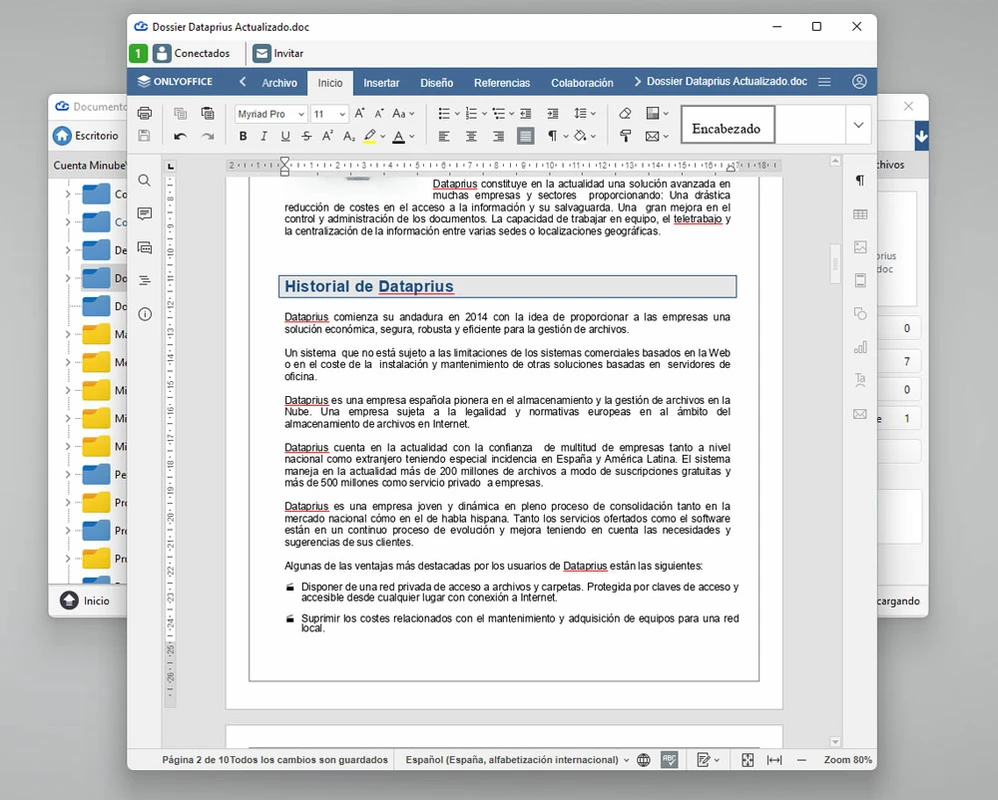998x800 pixels.
Task: Click the set document language globe icon
Action: pos(643,759)
